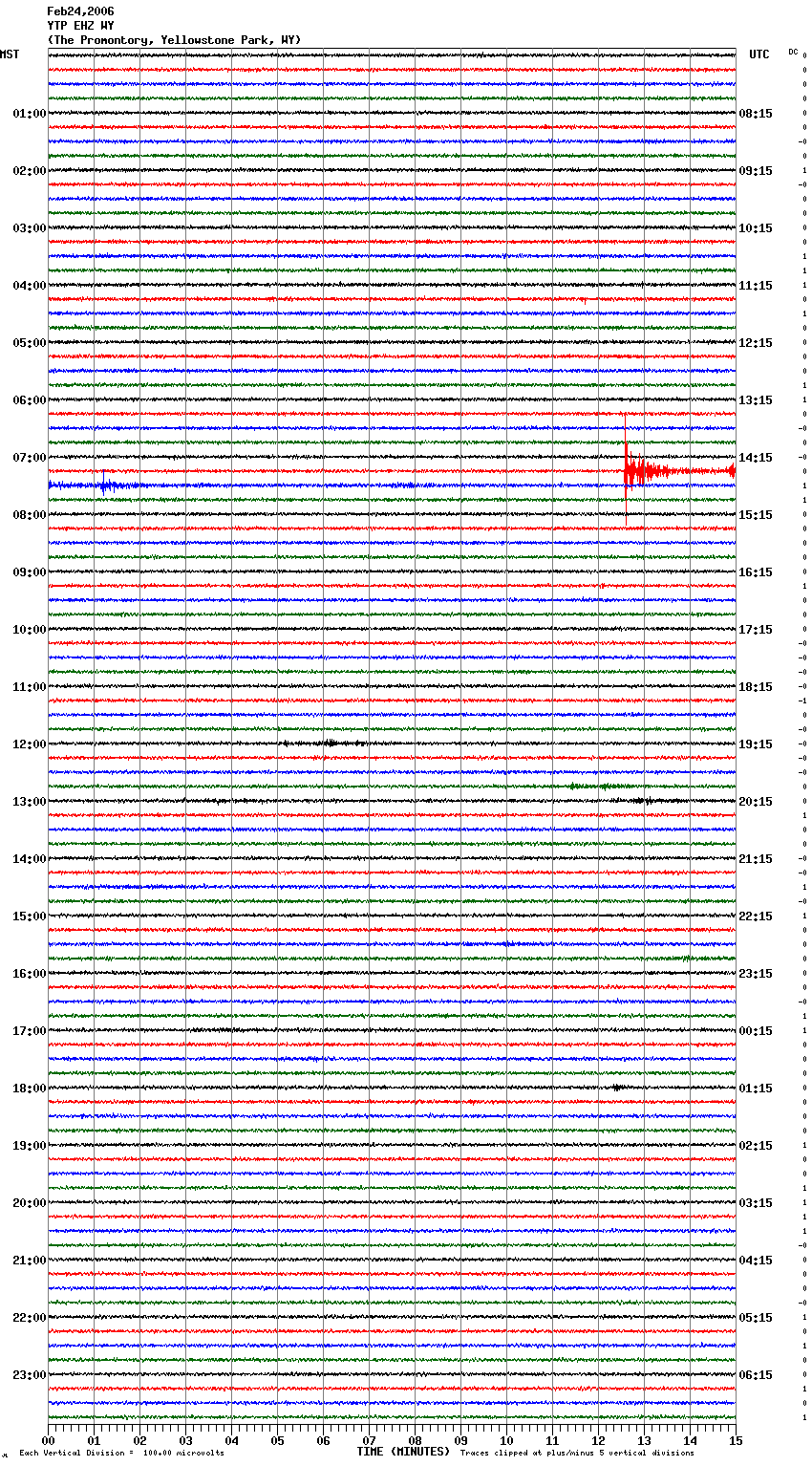The height and width of the screenshot is (1466, 812).
Task: Click the 20:15 UTC time label
Action: click(756, 802)
